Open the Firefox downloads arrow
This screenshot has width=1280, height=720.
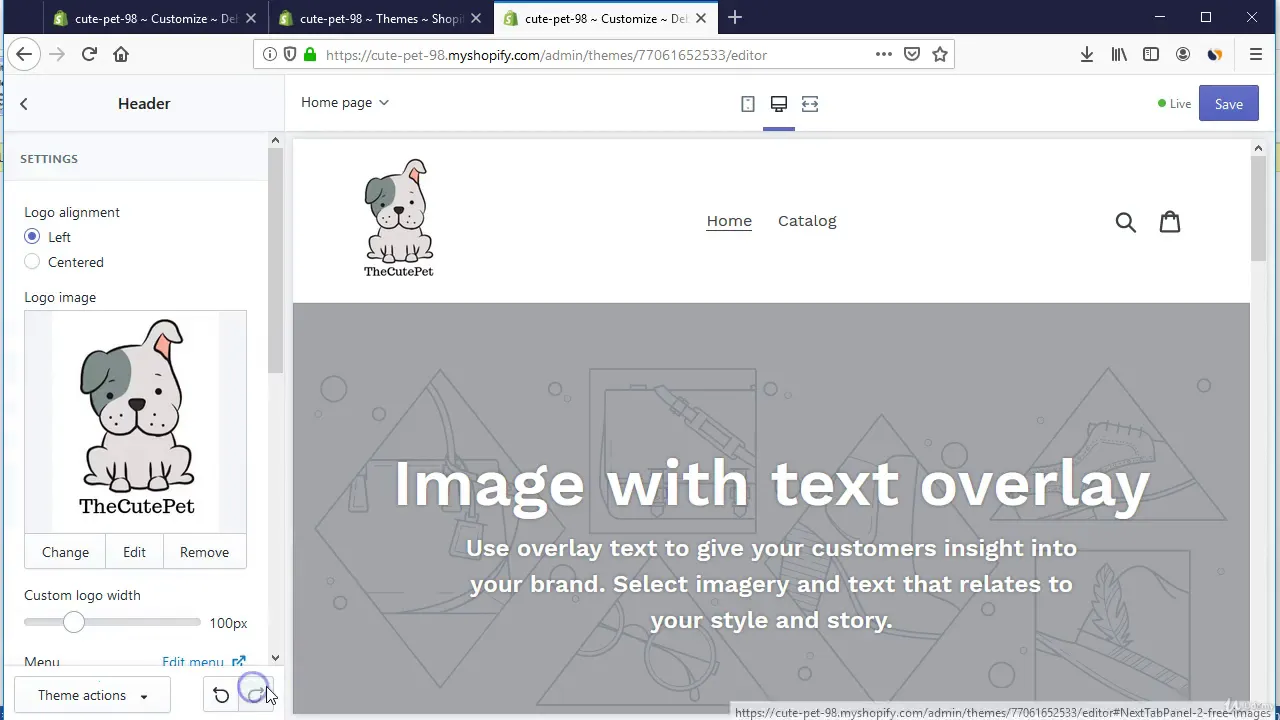pos(1087,55)
